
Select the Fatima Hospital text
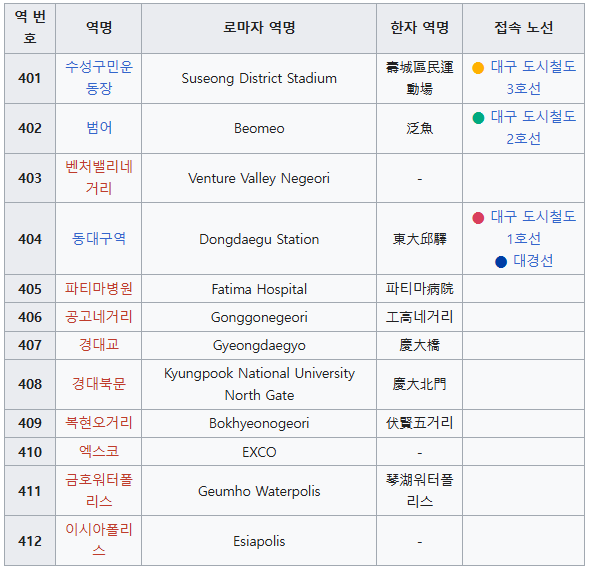click(x=259, y=289)
